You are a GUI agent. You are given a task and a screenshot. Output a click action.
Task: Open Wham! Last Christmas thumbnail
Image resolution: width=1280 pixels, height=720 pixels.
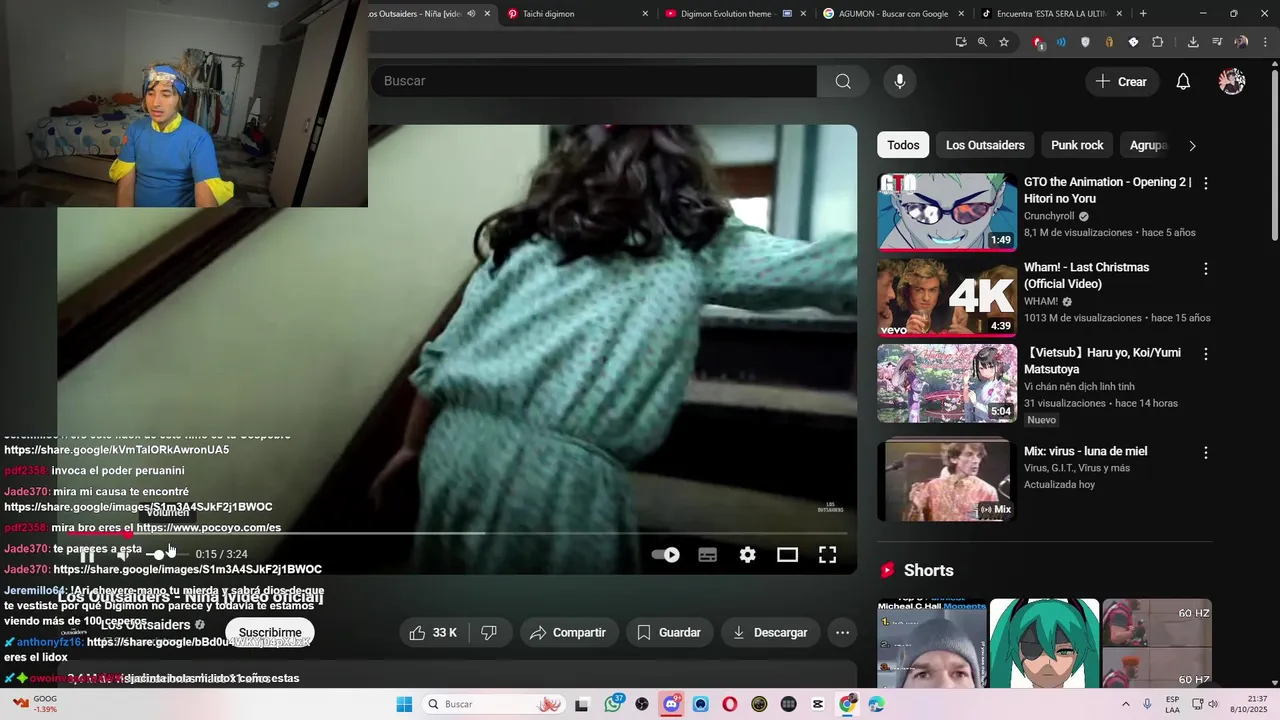tap(947, 298)
